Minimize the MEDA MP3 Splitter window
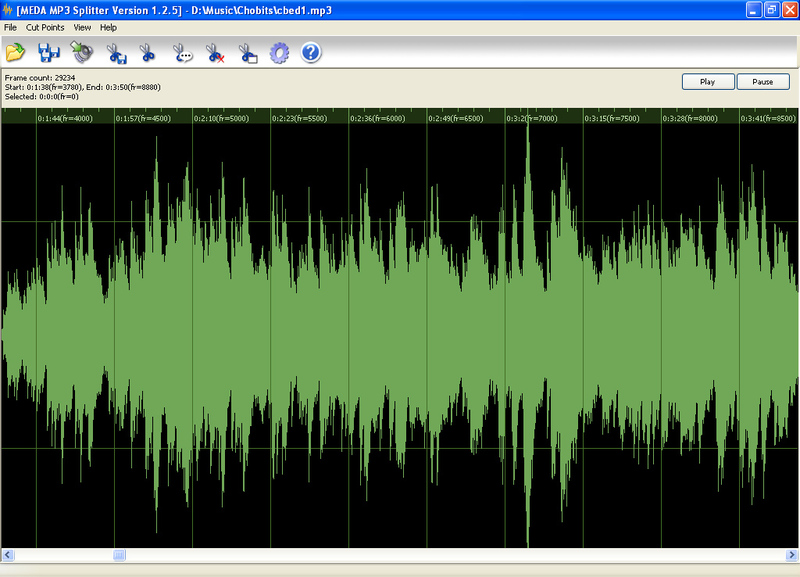 click(x=754, y=10)
